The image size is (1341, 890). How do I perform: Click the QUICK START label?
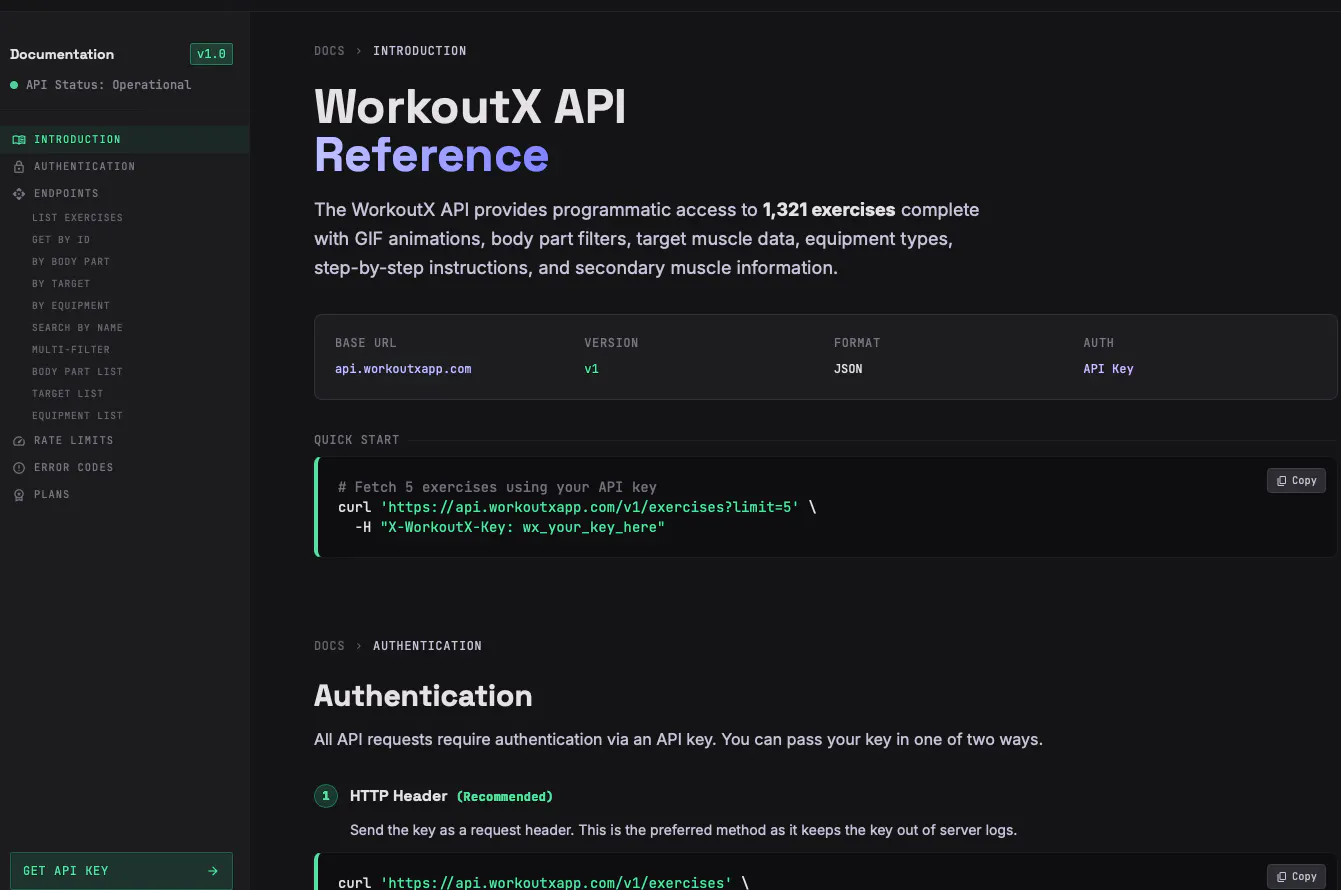click(x=356, y=440)
